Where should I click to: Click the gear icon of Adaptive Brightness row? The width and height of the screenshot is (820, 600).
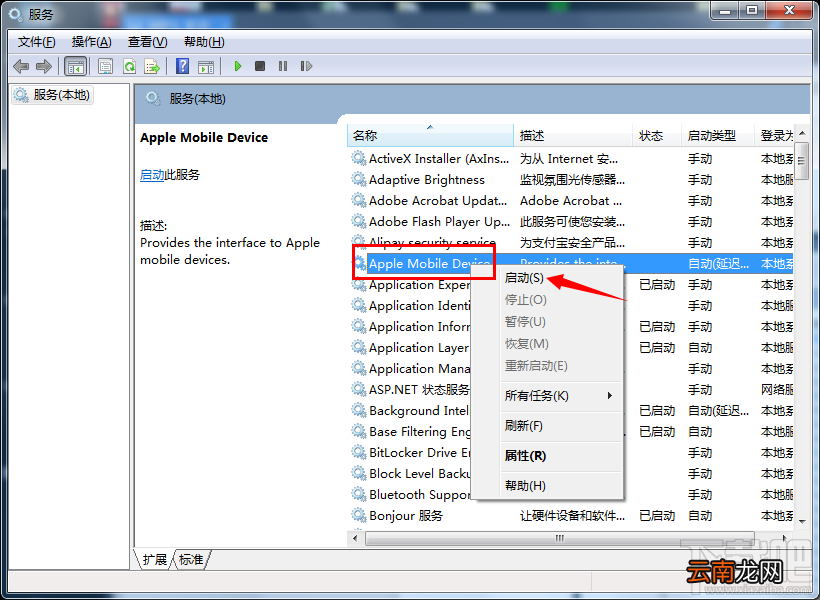[x=358, y=179]
